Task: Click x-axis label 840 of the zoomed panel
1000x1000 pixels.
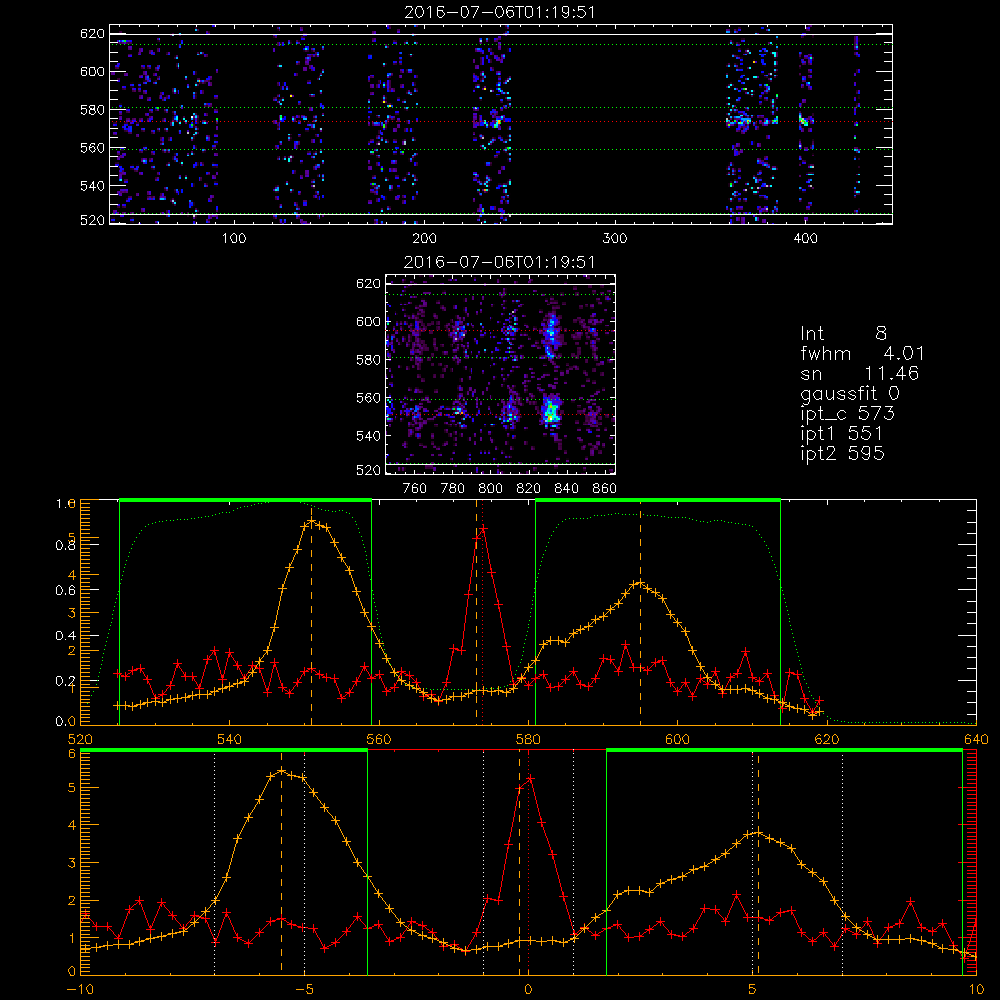Action: pos(566,489)
